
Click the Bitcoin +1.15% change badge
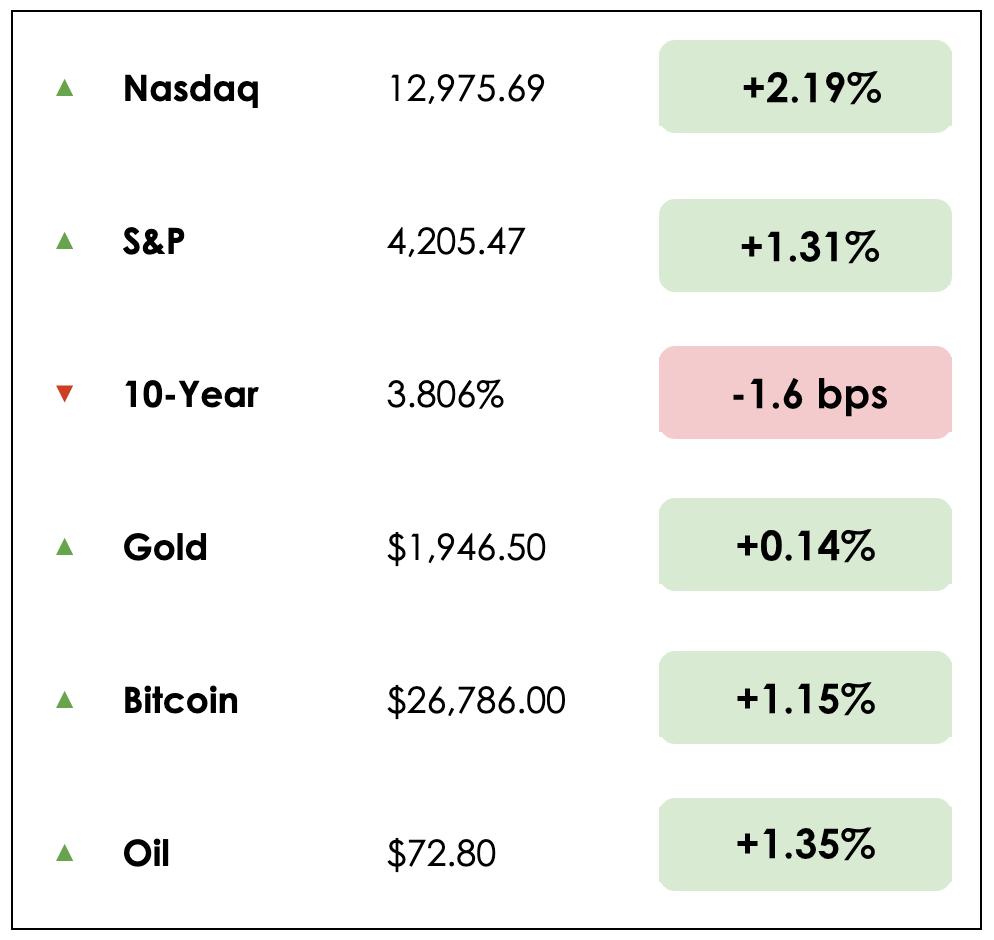(x=805, y=698)
